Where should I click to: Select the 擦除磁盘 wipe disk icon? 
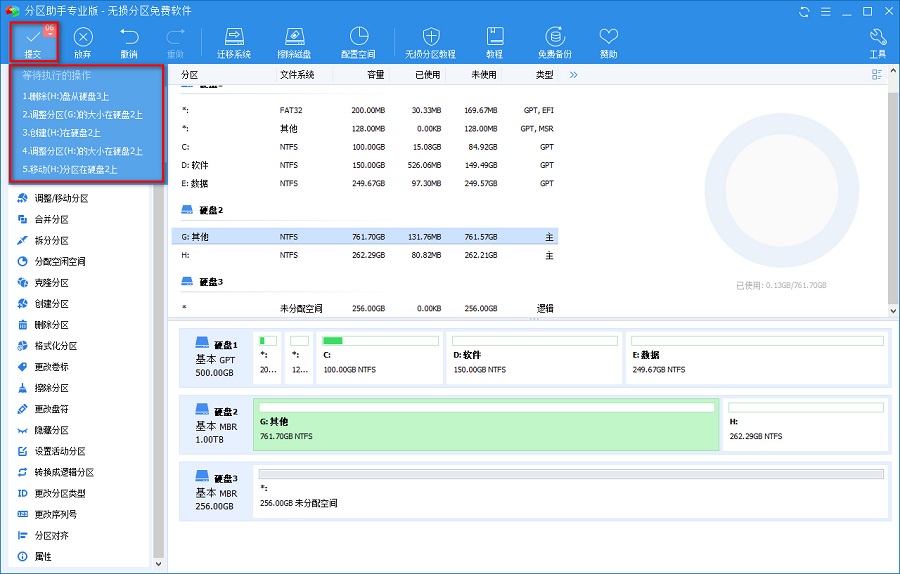(293, 38)
